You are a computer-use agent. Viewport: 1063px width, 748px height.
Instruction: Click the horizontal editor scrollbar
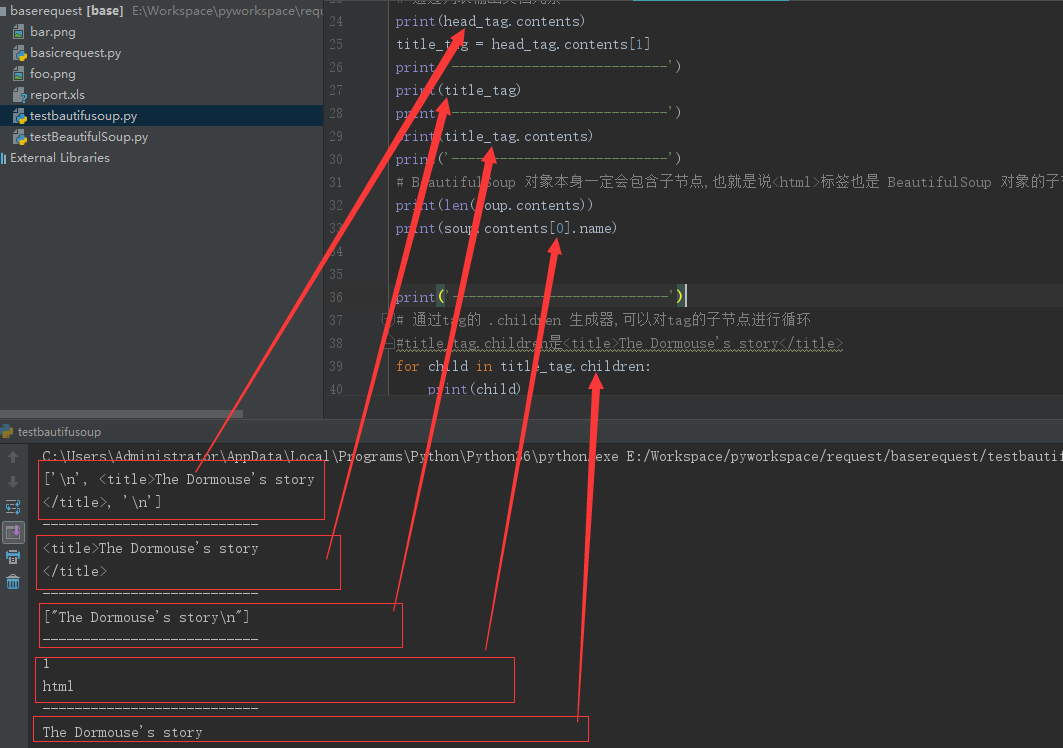point(120,413)
